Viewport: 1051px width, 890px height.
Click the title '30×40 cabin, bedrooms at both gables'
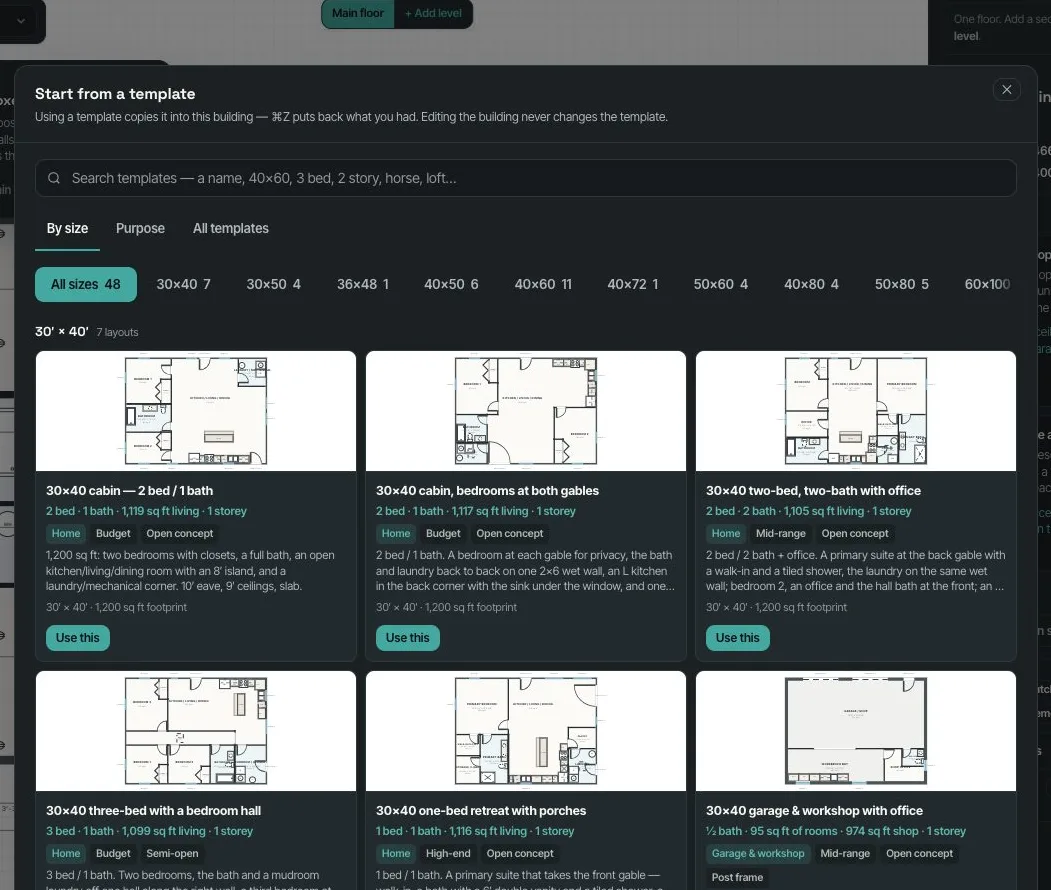coord(487,491)
